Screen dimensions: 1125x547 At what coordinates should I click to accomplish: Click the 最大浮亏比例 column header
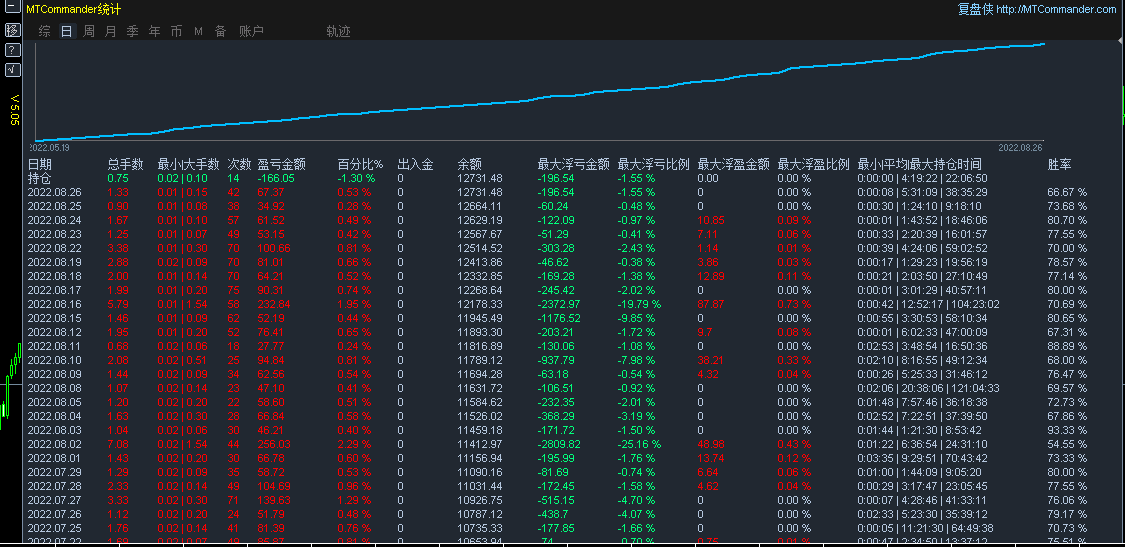(654, 164)
